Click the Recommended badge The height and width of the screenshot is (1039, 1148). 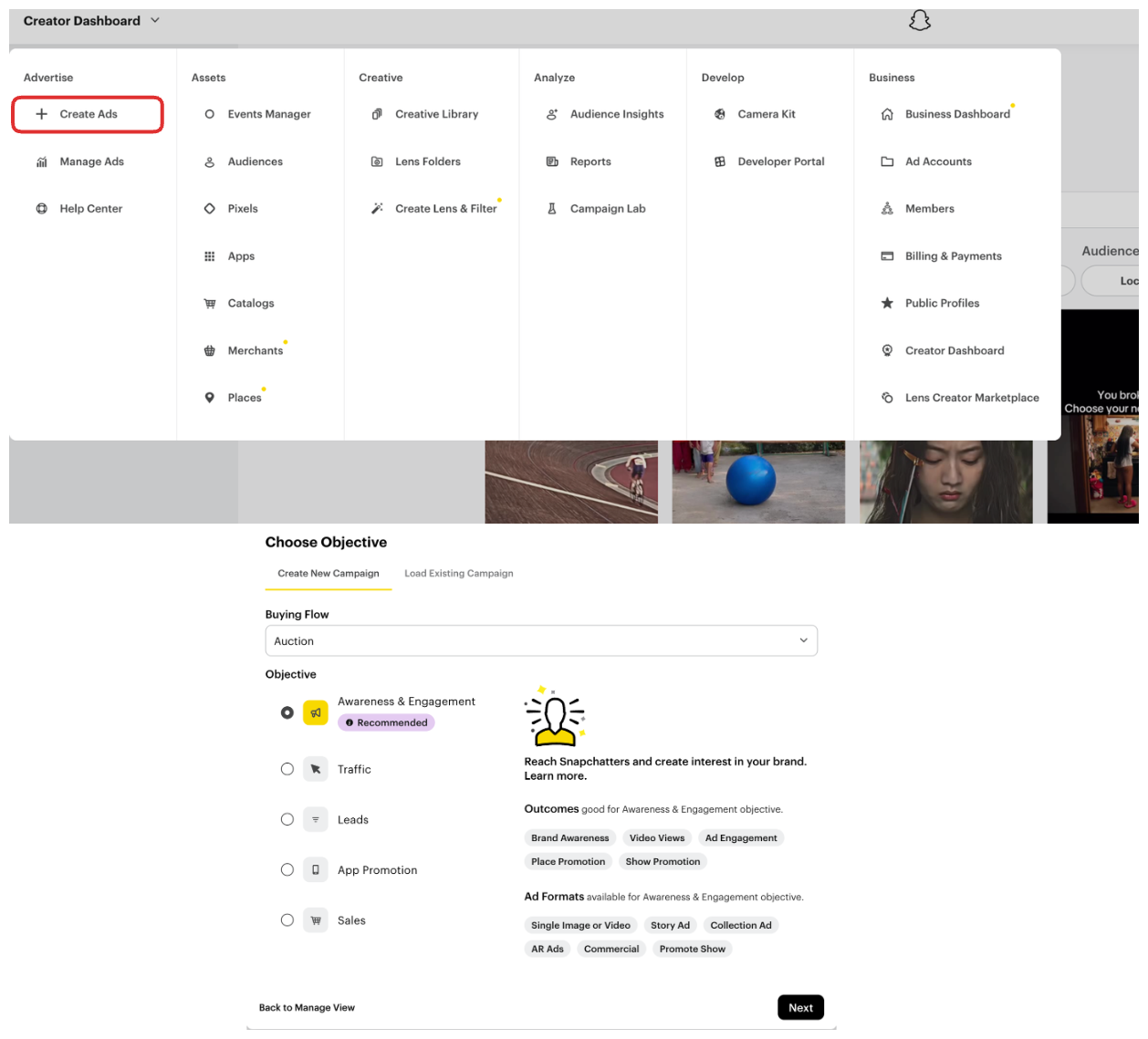pyautogui.click(x=387, y=722)
